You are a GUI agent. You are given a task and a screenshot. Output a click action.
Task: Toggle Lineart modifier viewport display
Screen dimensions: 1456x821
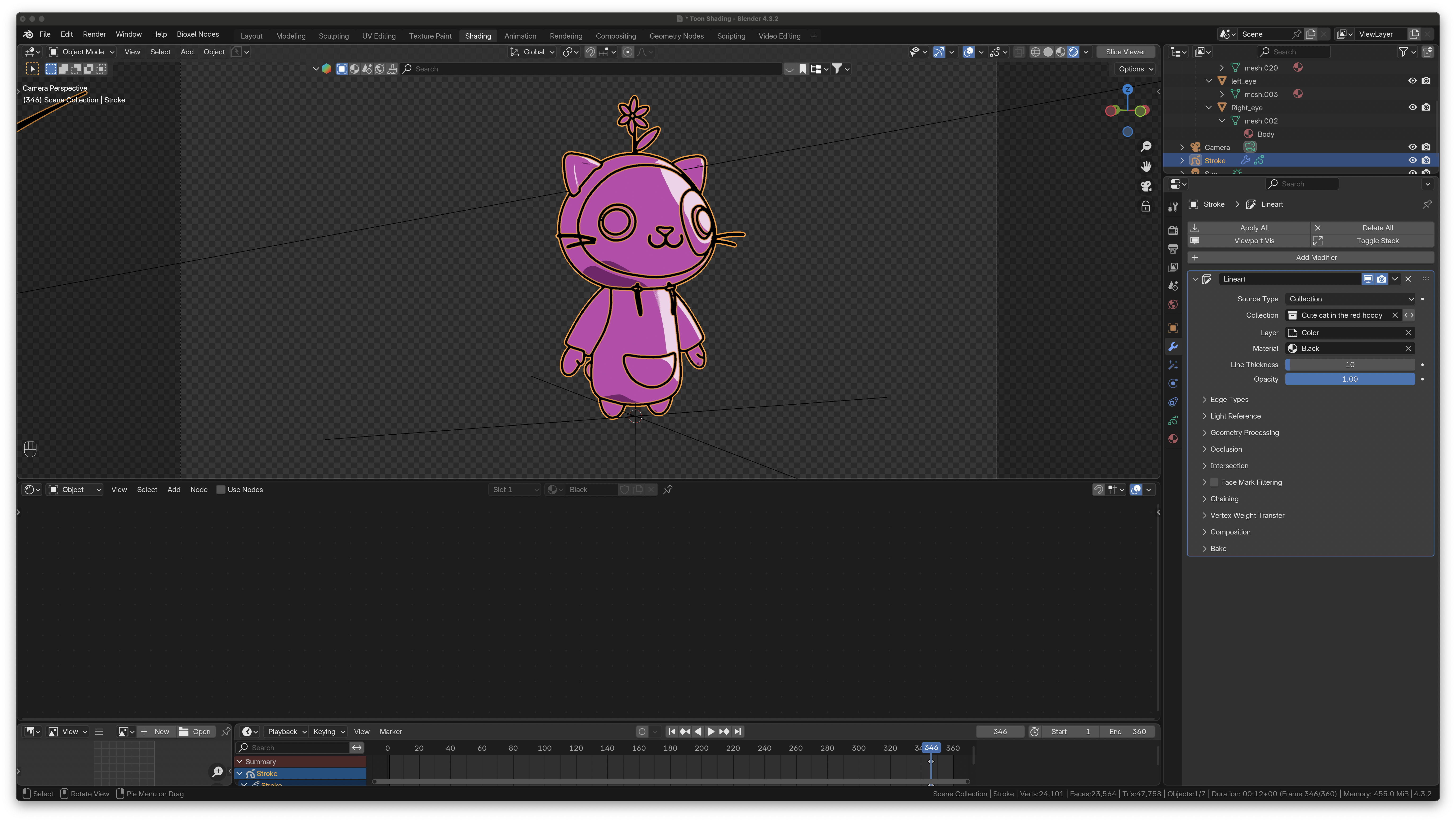click(1368, 279)
